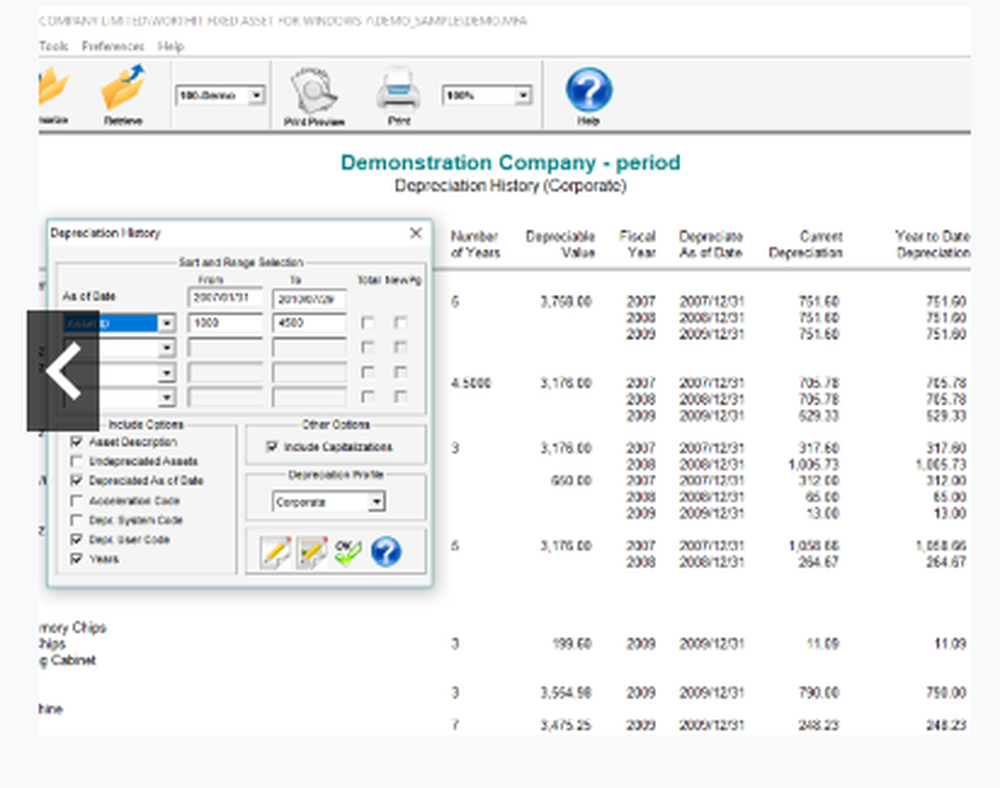Screen dimensions: 1000x788
Task: Toggle the Acceleration Code checkbox
Action: click(x=77, y=501)
